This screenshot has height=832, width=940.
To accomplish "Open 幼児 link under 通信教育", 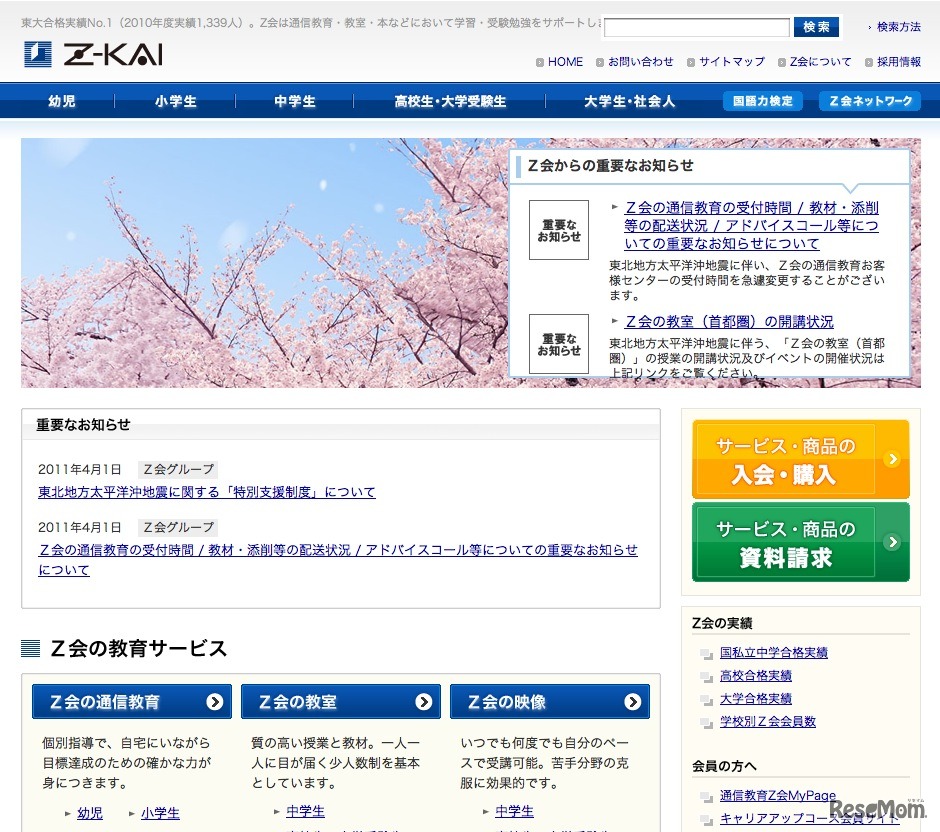I will (90, 813).
